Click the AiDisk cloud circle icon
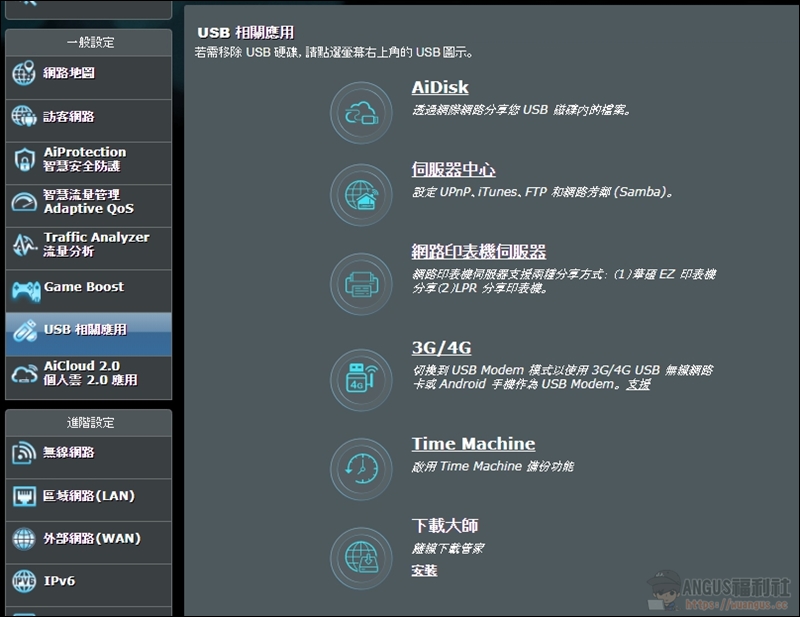800x617 pixels. click(x=361, y=113)
